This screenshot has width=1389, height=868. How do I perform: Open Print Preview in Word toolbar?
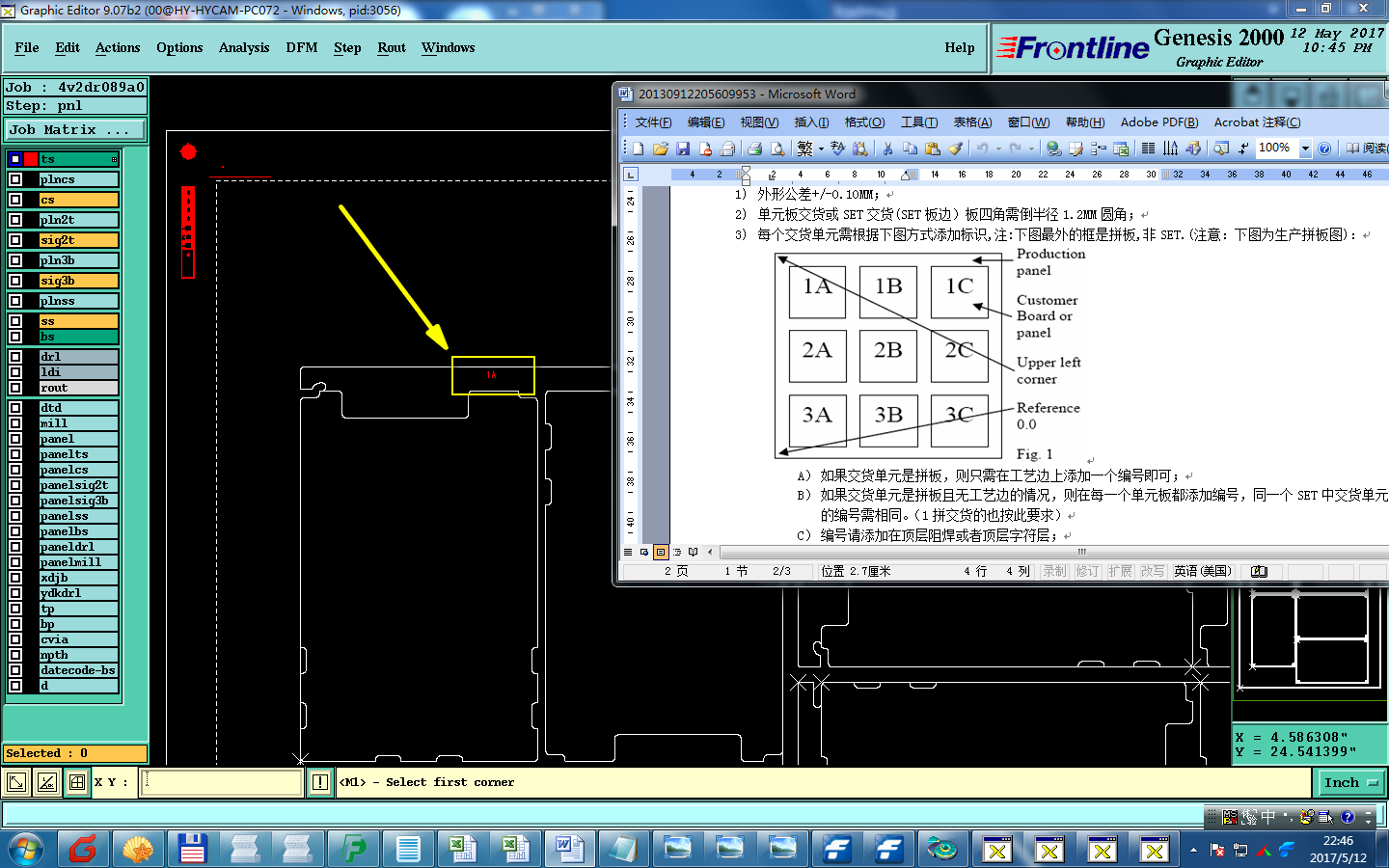point(776,149)
